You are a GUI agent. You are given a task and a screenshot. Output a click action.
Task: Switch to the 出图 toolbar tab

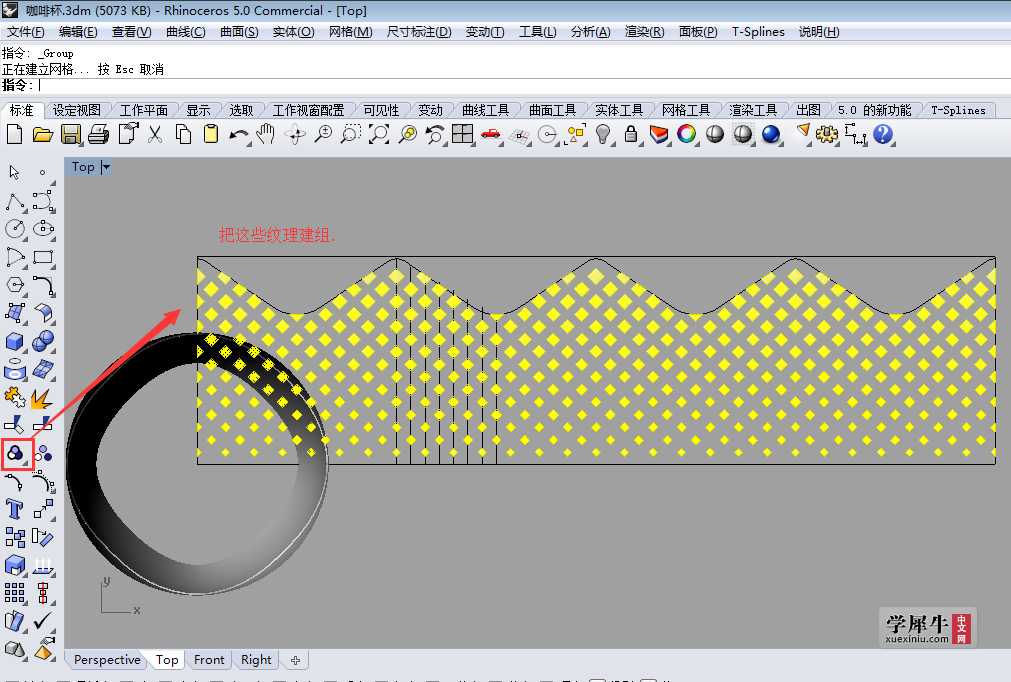(x=809, y=110)
